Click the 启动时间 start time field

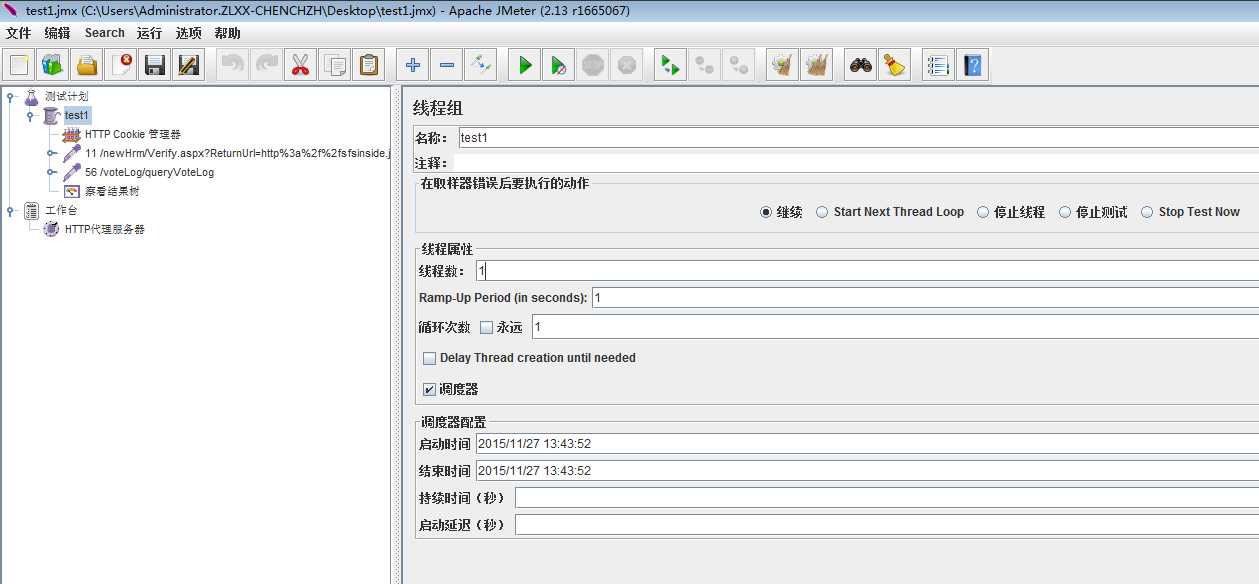[x=867, y=443]
